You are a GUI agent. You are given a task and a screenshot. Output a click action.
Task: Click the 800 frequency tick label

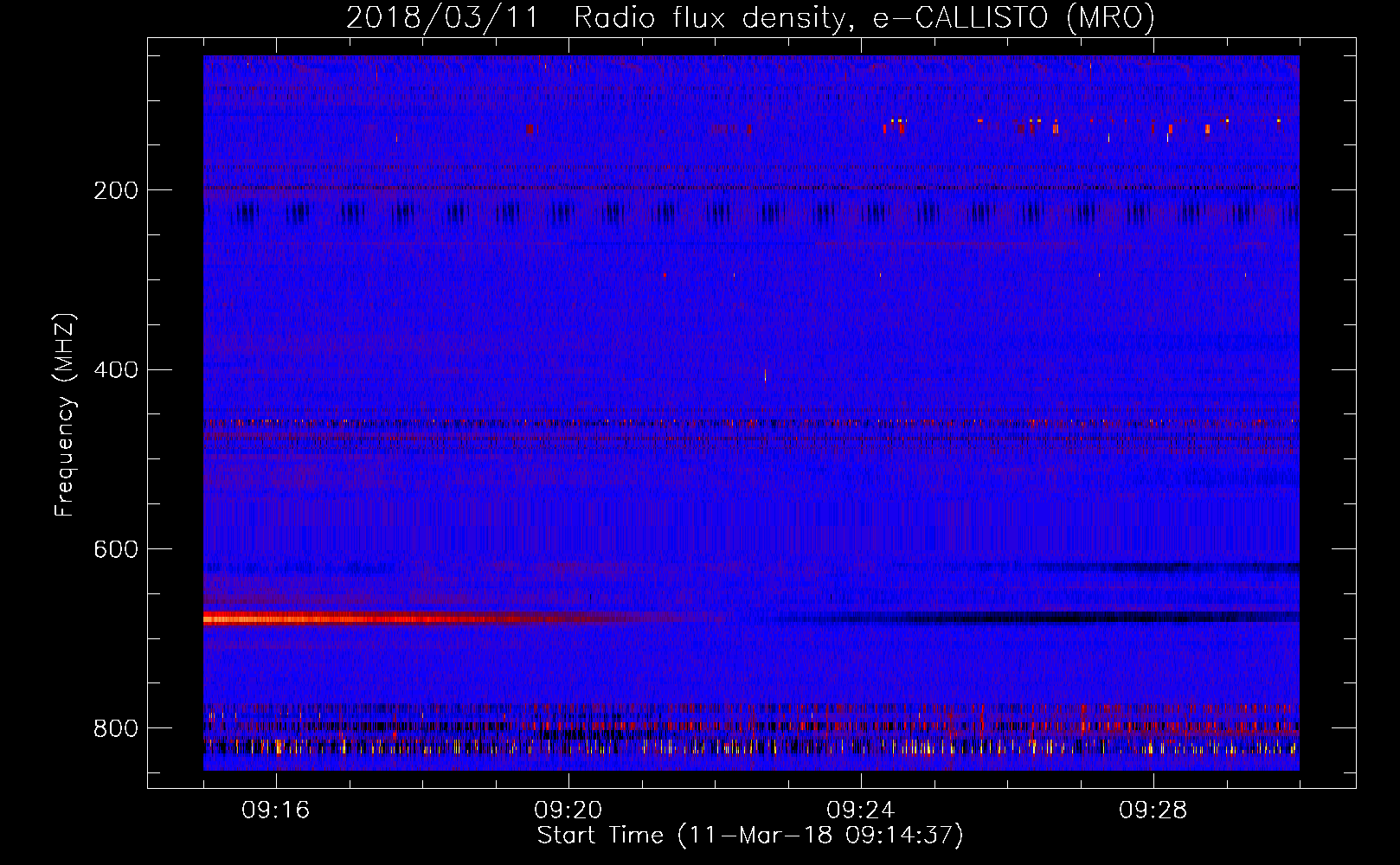click(x=115, y=728)
